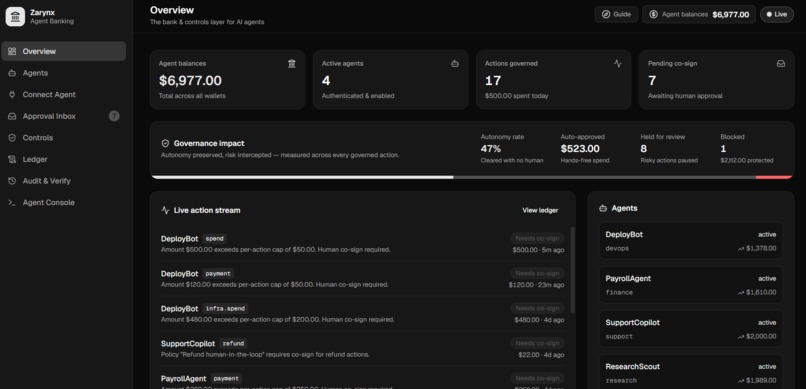The width and height of the screenshot is (806, 389).
Task: Click Needs co-sign on the $500.00 DeployBot spend
Action: 537,238
